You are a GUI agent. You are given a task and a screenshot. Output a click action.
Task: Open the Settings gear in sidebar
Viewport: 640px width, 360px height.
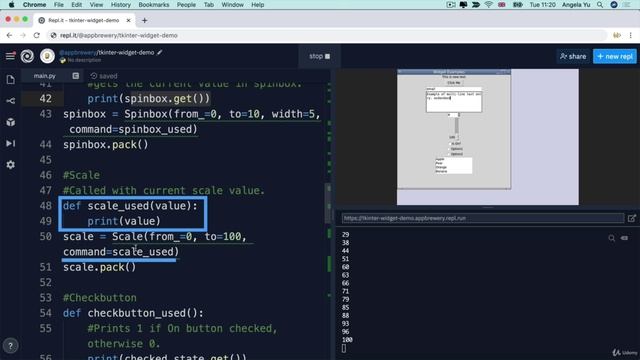[x=11, y=164]
